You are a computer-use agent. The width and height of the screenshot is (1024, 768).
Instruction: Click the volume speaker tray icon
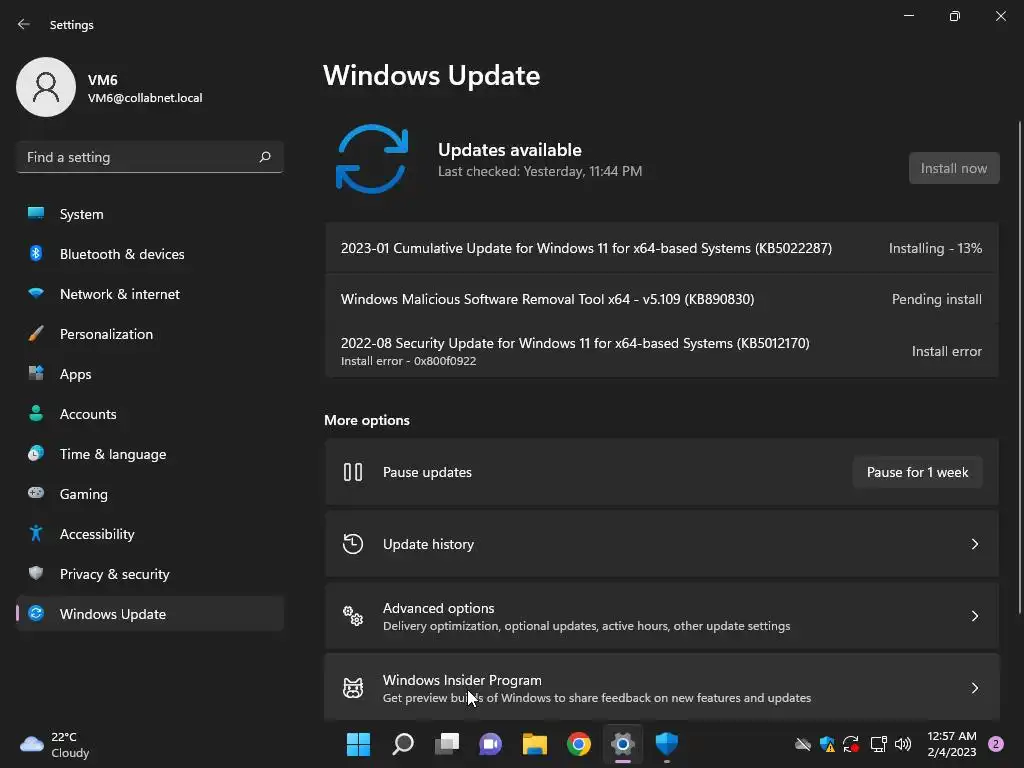[x=903, y=744]
